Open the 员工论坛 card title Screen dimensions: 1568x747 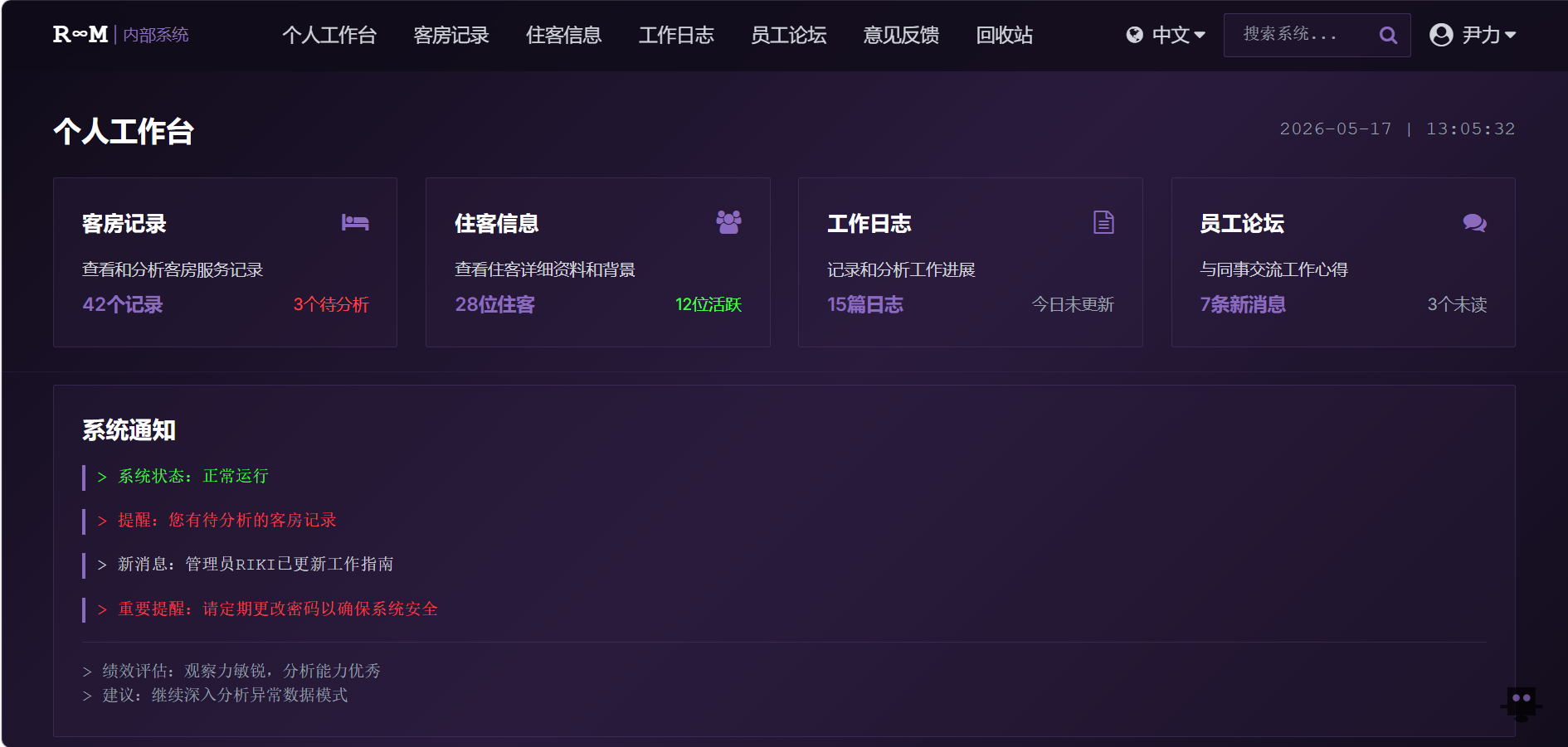(1242, 224)
